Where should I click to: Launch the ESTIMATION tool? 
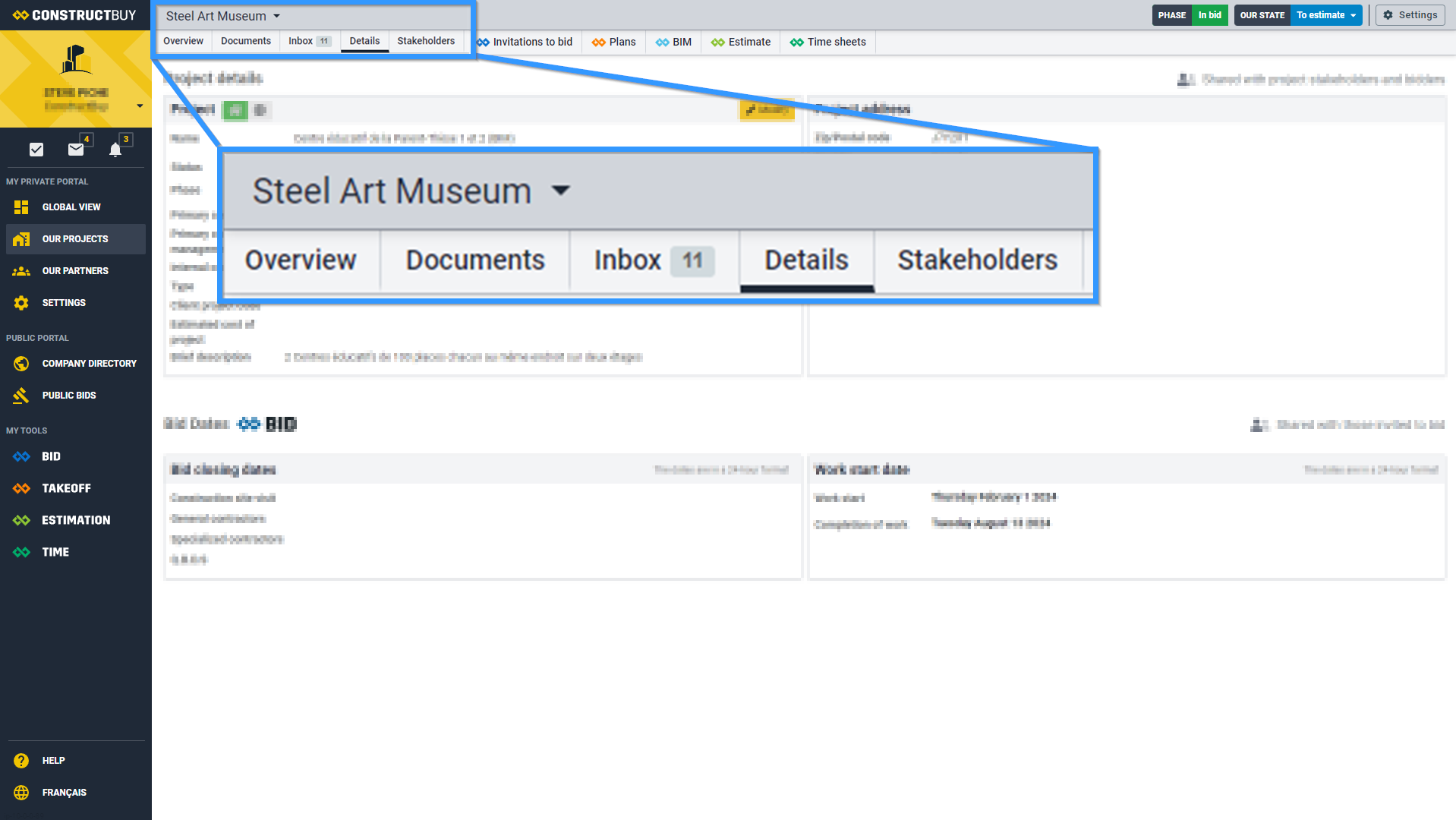point(75,520)
